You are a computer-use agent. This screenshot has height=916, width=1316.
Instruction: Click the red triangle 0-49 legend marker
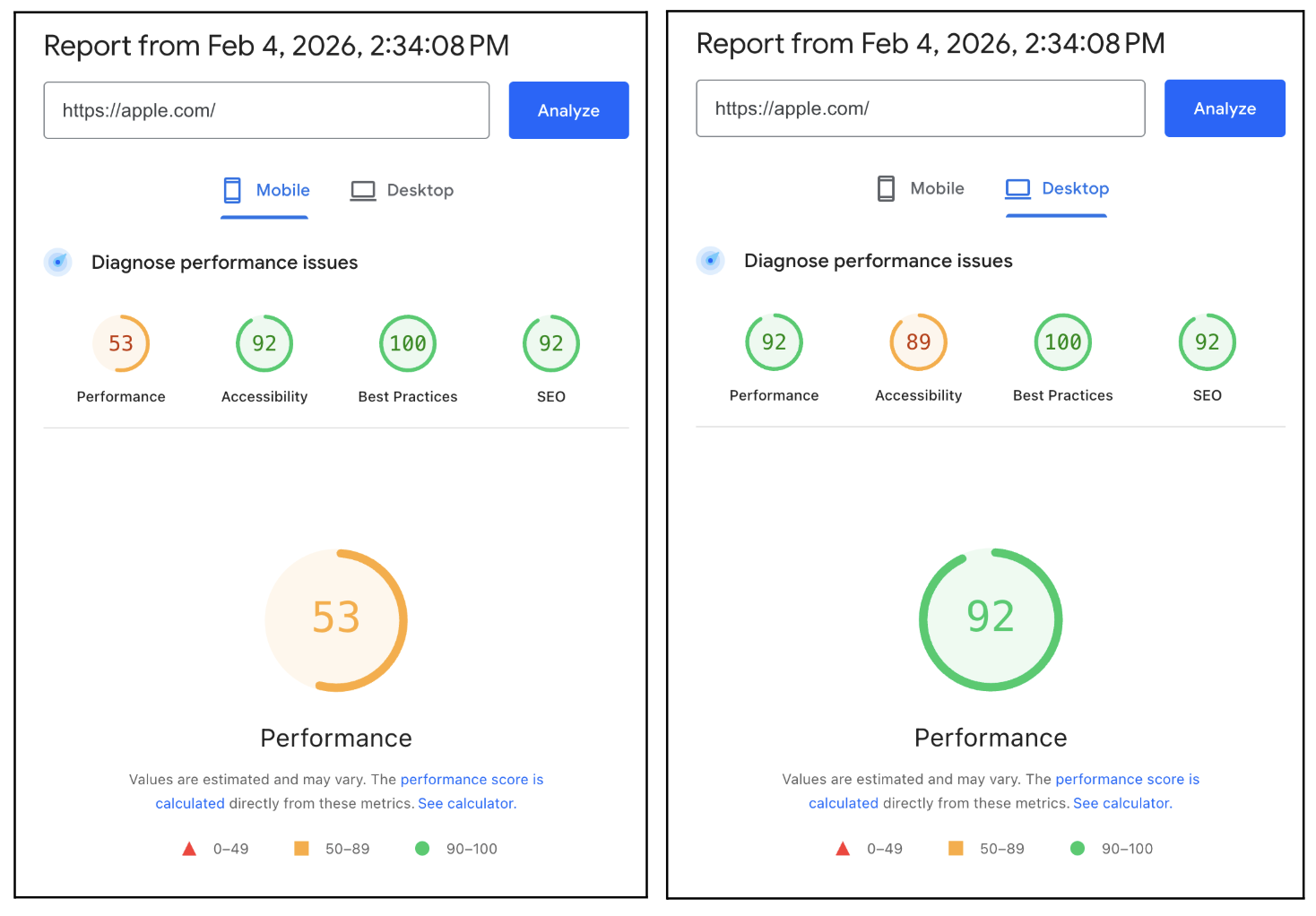pyautogui.click(x=189, y=848)
